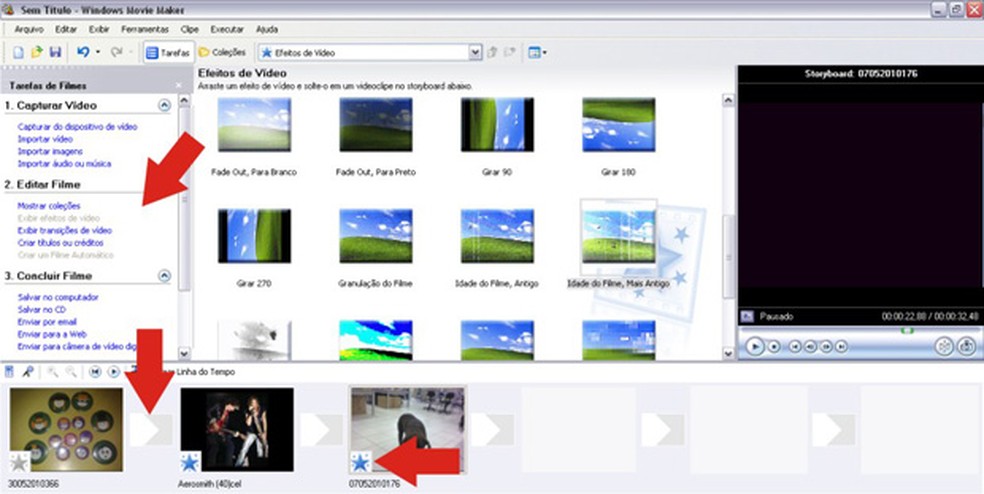Click the preview seek bar position marker
Viewport: 984px width, 494px height.
907,329
